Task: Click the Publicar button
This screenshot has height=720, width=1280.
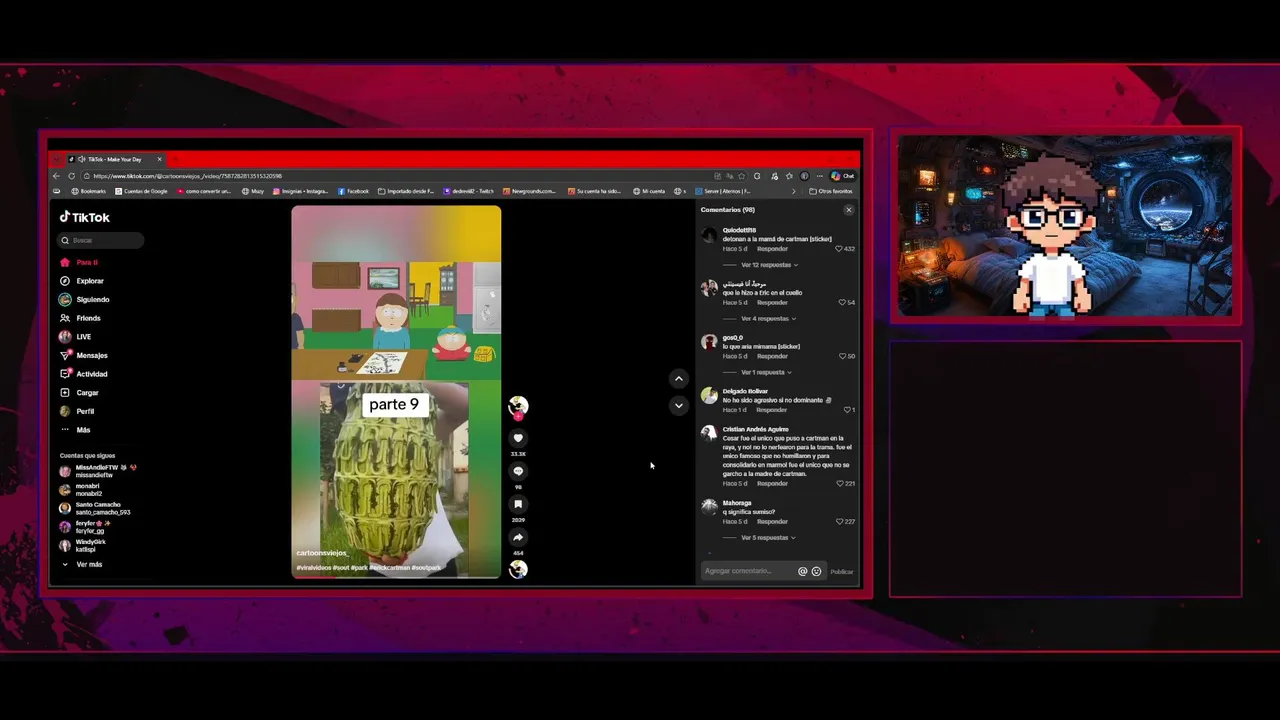Action: click(x=842, y=572)
